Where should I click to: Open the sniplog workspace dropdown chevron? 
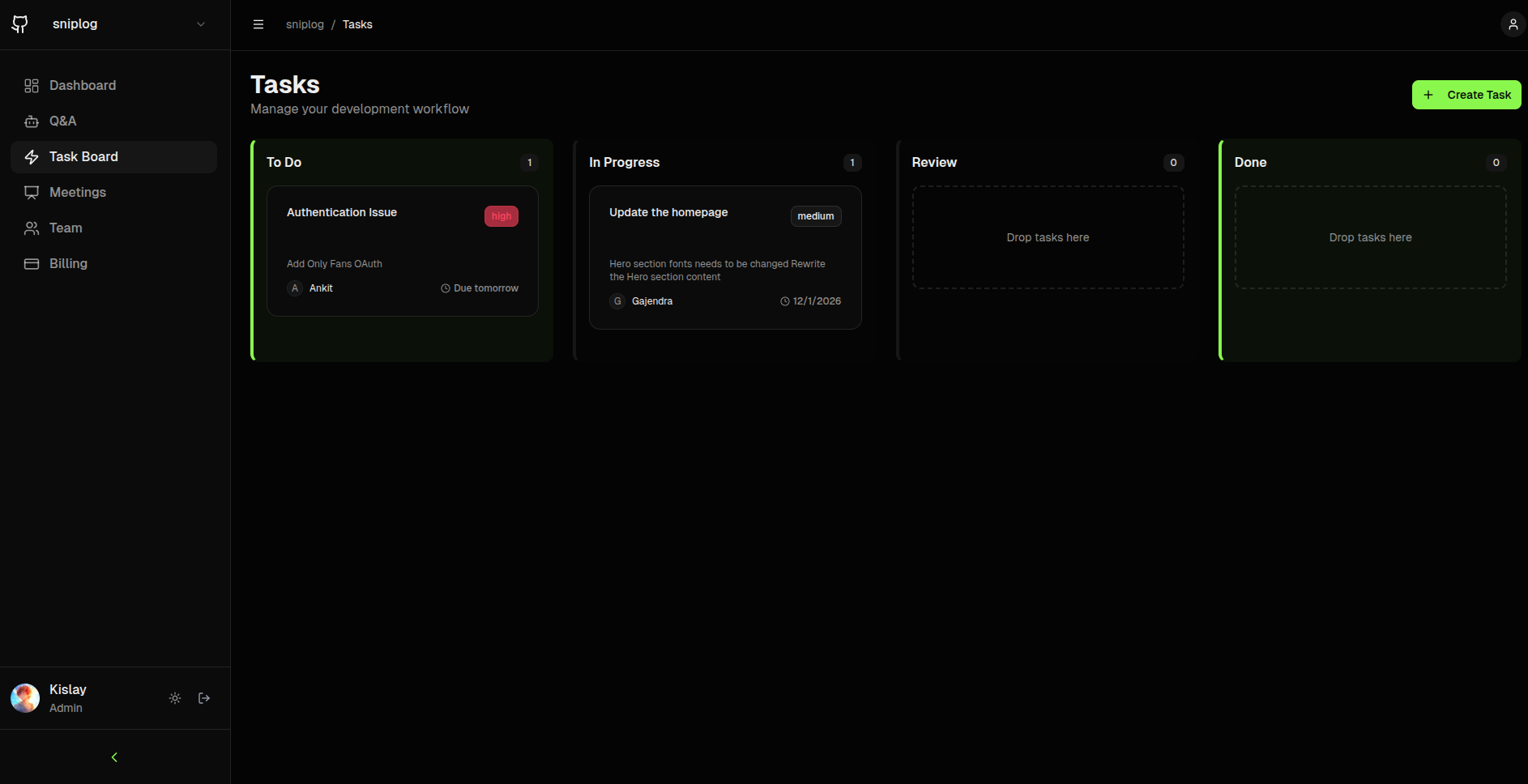[x=200, y=23]
